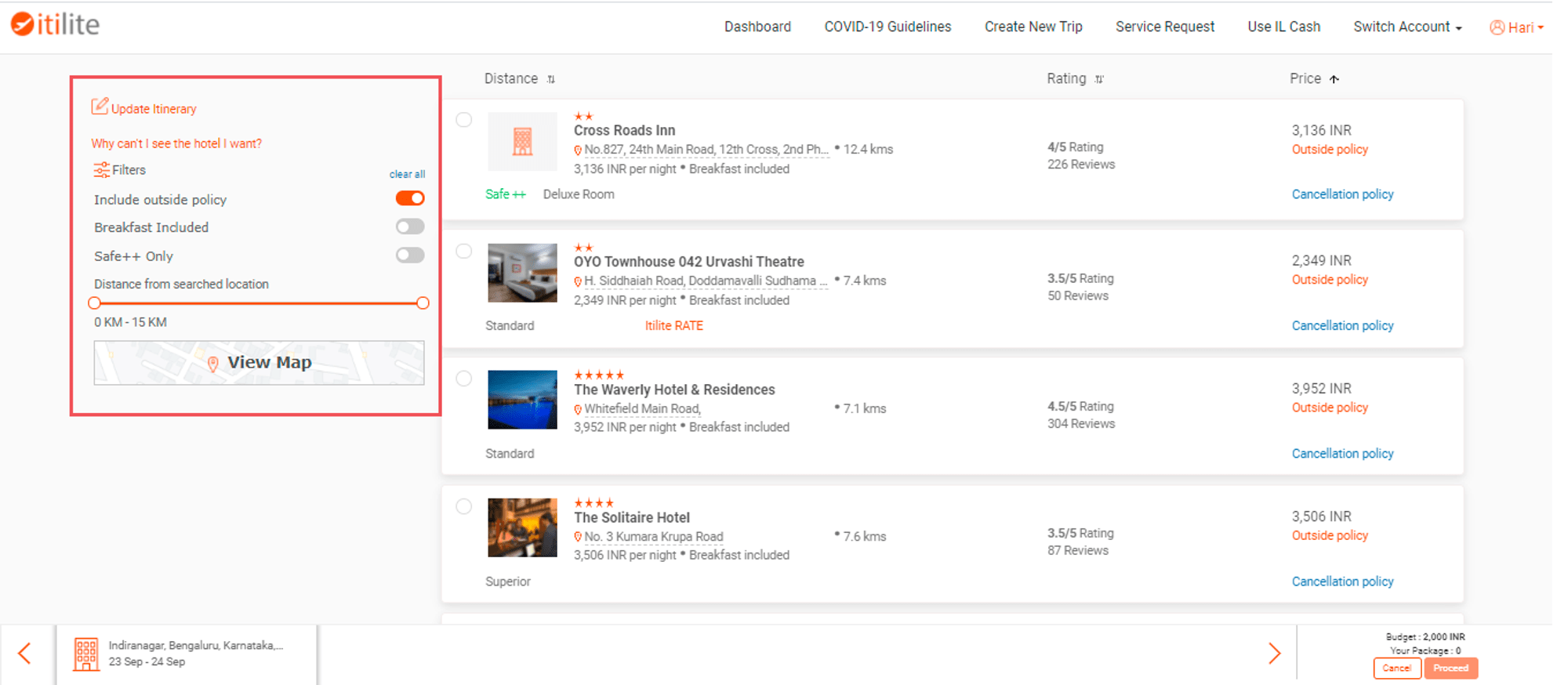The height and width of the screenshot is (685, 1568).
Task: Click The Solitaire Hotel name
Action: [632, 517]
